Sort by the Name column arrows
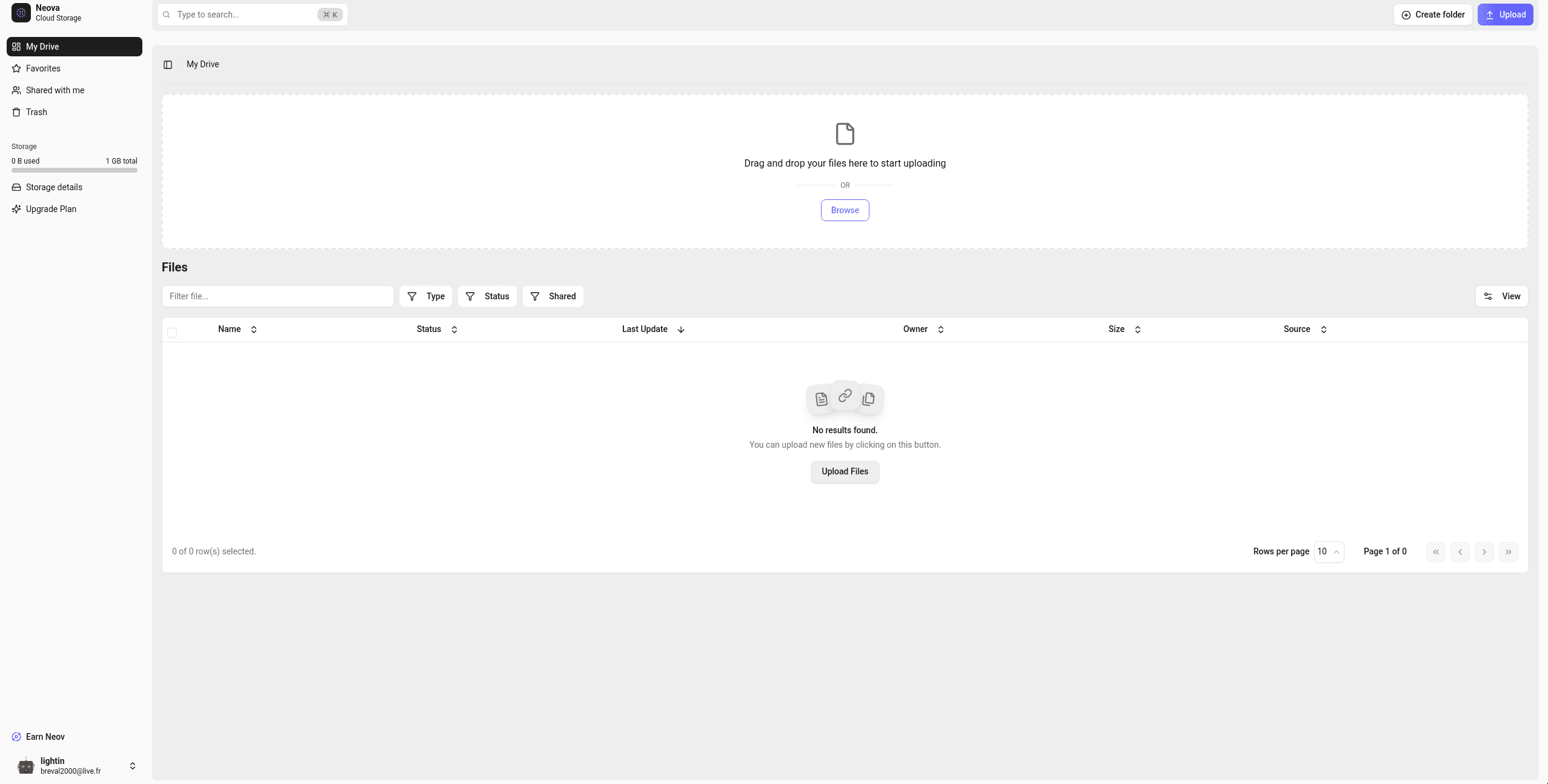 coord(254,330)
